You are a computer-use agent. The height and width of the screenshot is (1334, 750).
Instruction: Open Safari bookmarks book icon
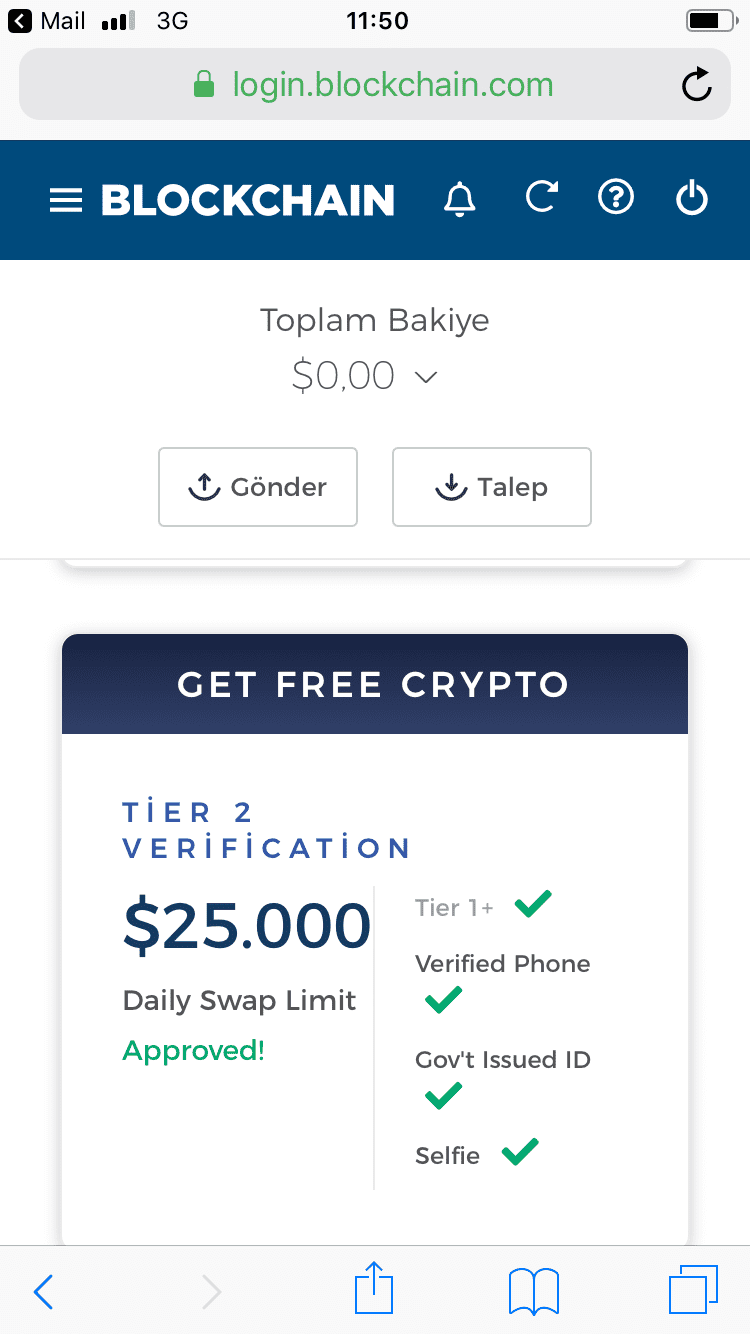534,1291
